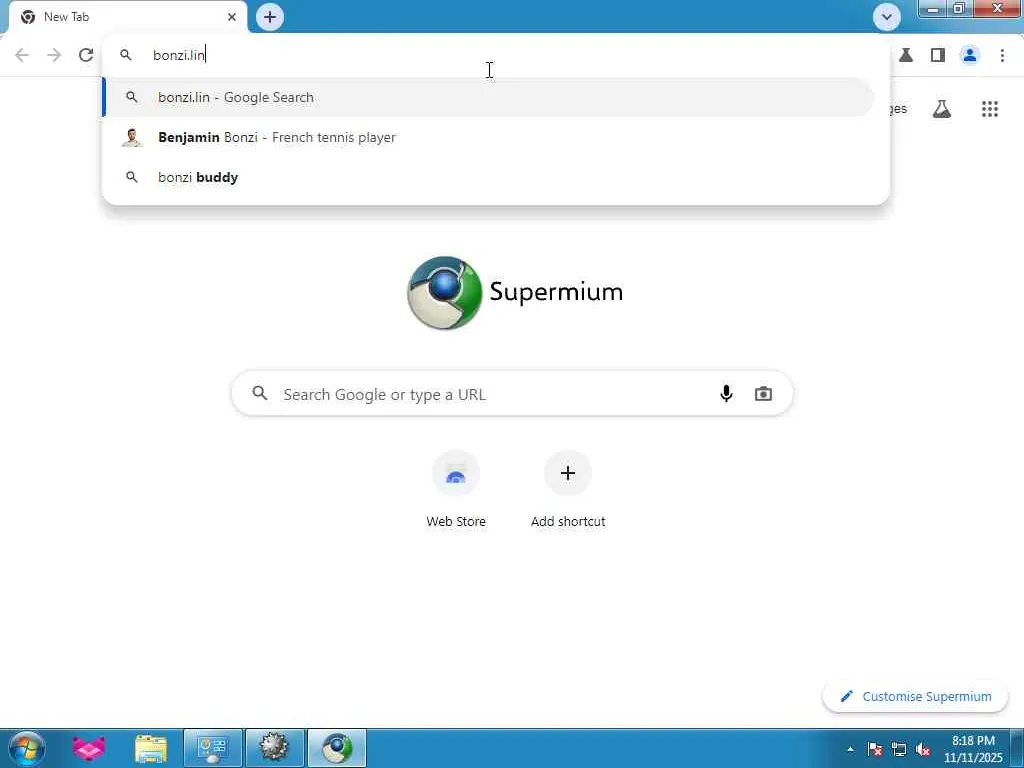Open the tab search dropdown arrow
This screenshot has width=1024, height=768.
[x=886, y=17]
